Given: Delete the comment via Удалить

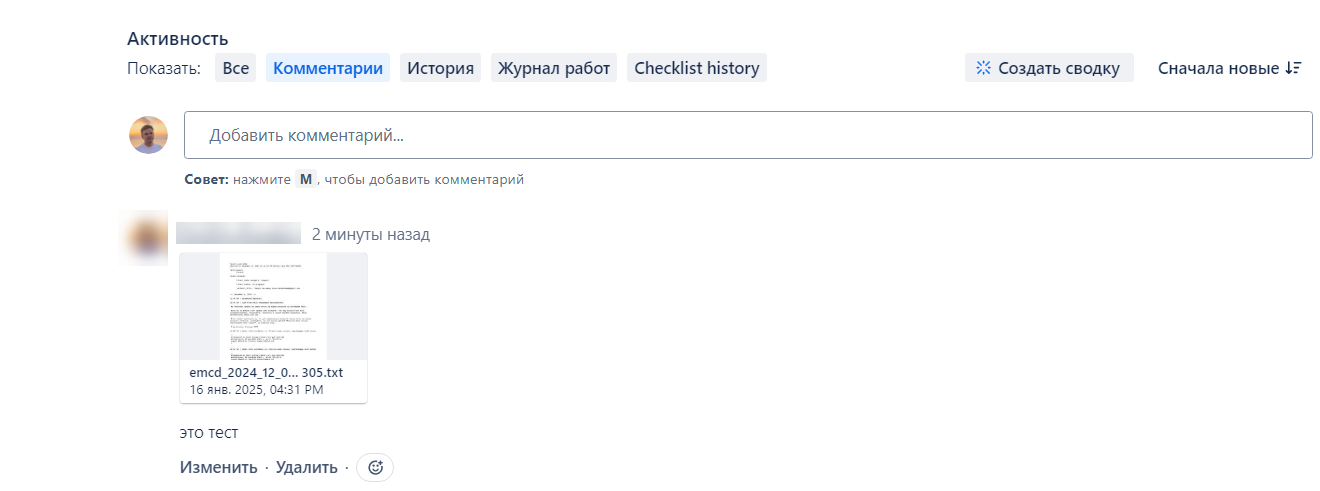Looking at the screenshot, I should (x=308, y=467).
